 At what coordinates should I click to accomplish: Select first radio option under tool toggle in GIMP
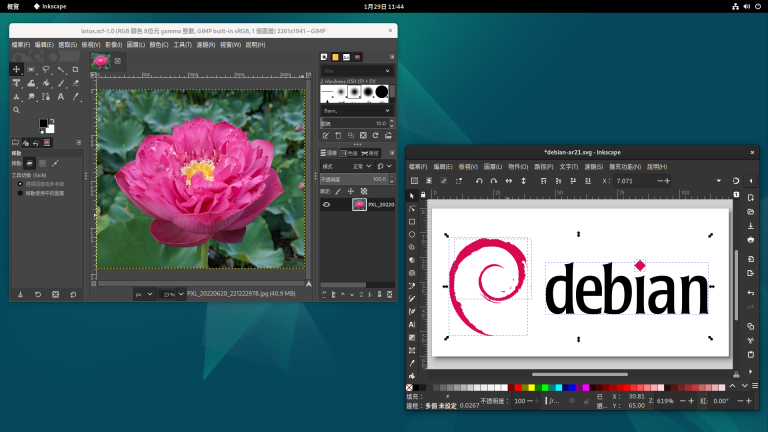tap(20, 184)
